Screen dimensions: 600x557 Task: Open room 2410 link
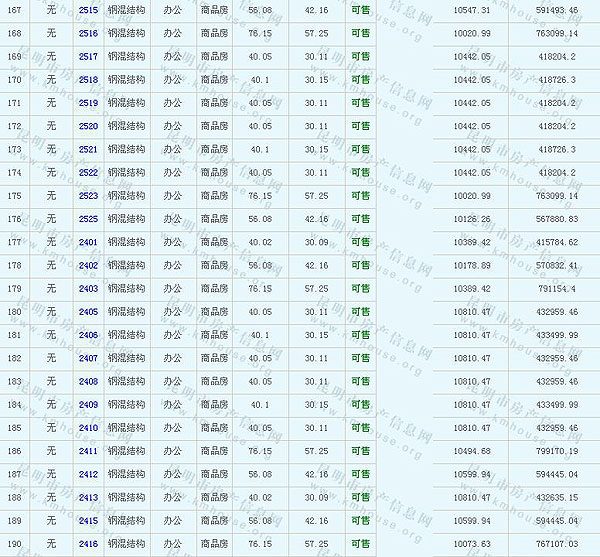tap(88, 428)
